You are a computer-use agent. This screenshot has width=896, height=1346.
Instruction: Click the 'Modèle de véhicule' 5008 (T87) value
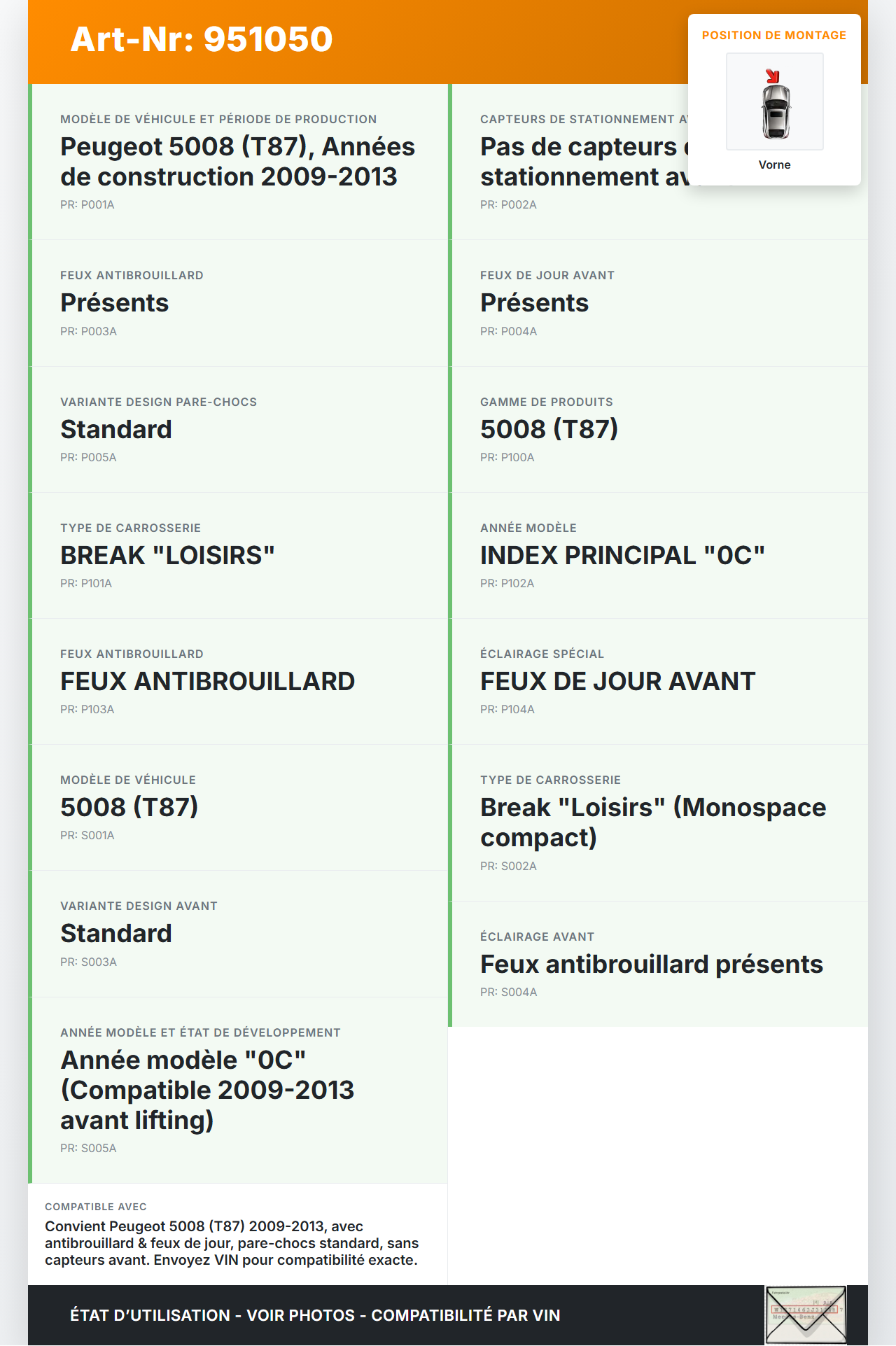point(129,807)
